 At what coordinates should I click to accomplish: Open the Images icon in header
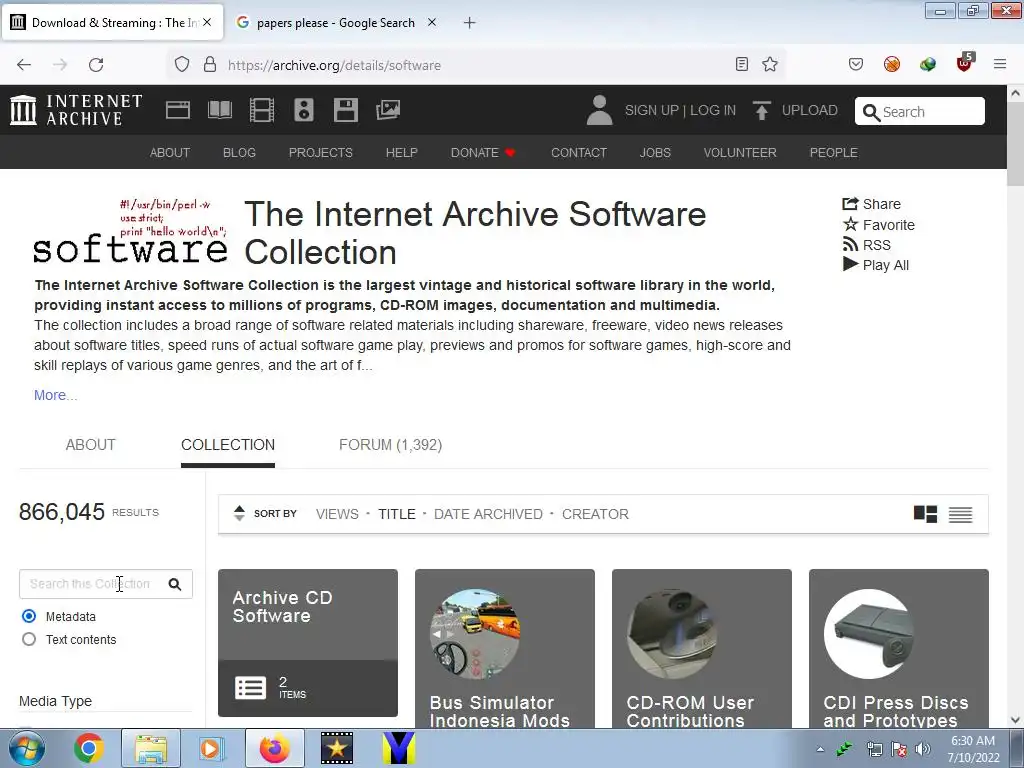click(x=388, y=110)
